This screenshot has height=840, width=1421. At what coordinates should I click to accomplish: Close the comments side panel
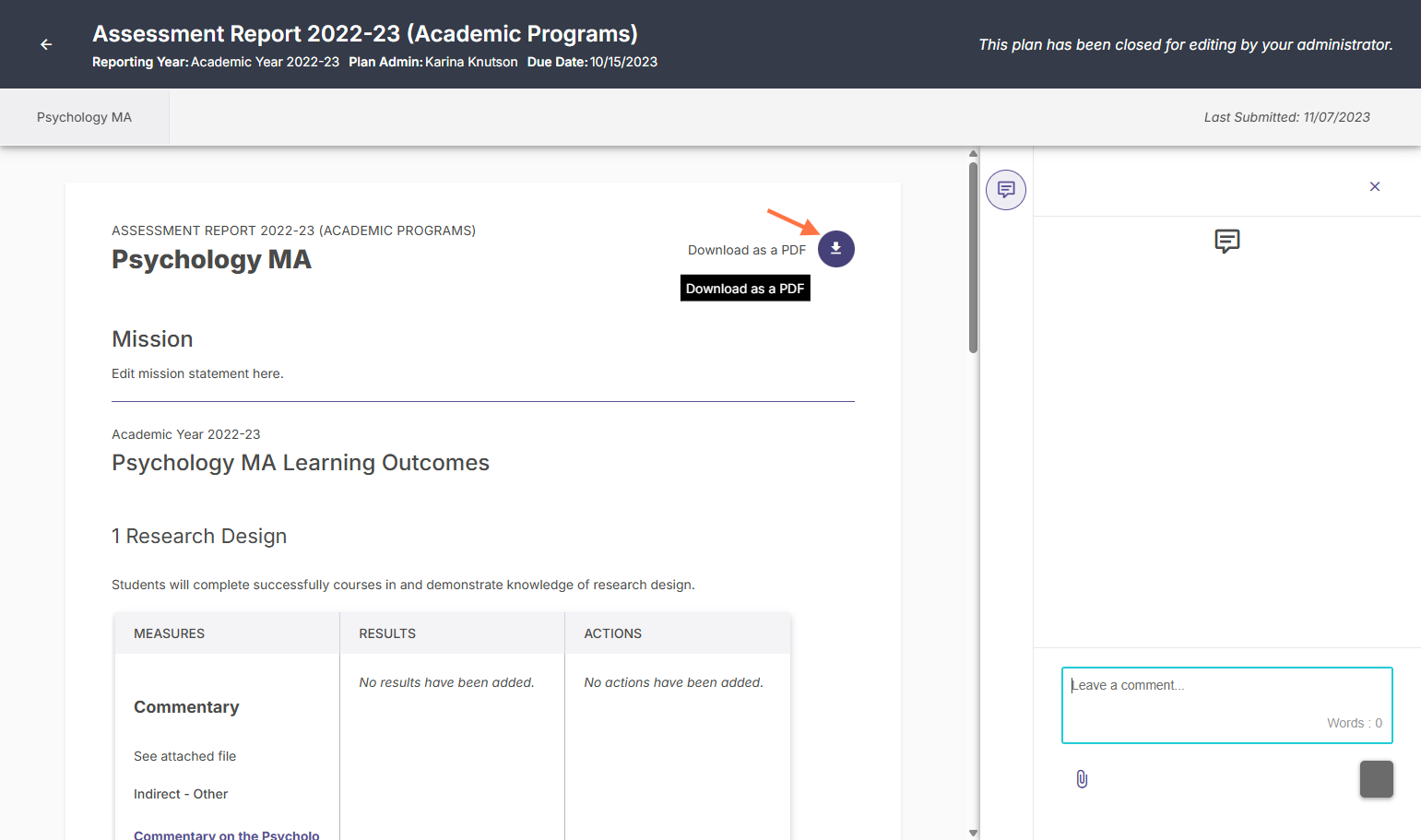click(x=1375, y=186)
